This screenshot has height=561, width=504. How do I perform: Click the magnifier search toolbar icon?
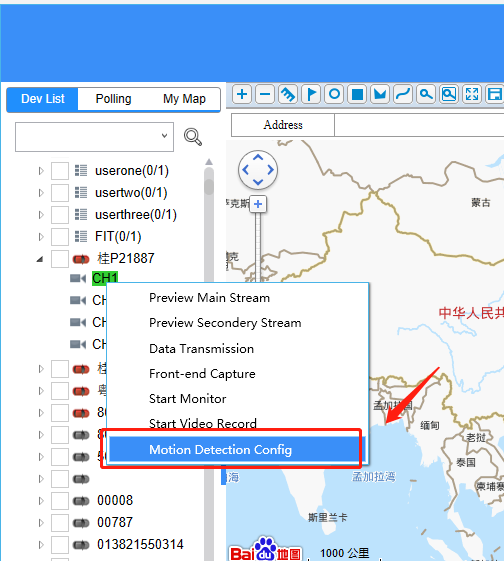pyautogui.click(x=426, y=94)
